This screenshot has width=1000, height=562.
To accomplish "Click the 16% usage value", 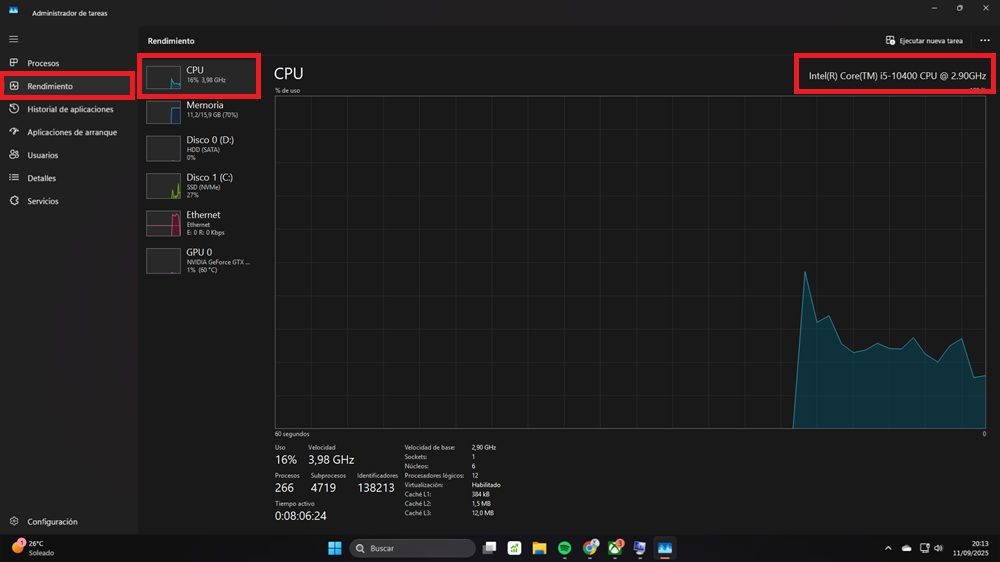I will point(286,459).
